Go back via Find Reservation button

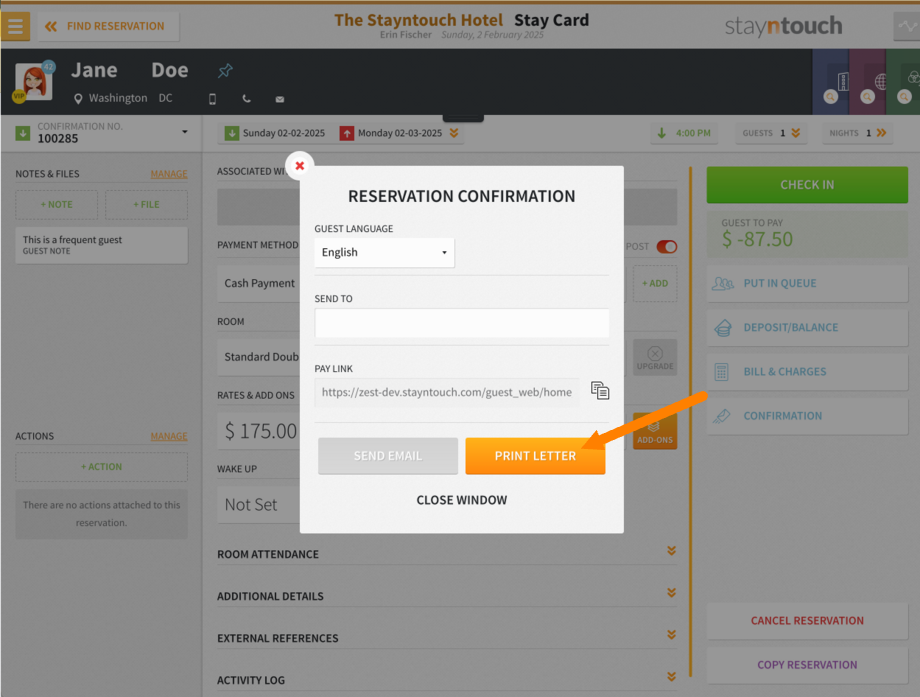109,26
